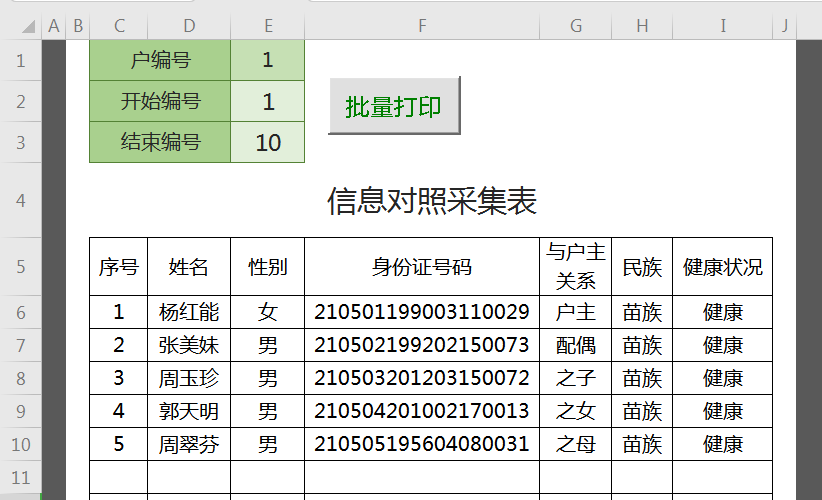Select the 序号 cell 3
This screenshot has width=822, height=500.
(x=119, y=378)
